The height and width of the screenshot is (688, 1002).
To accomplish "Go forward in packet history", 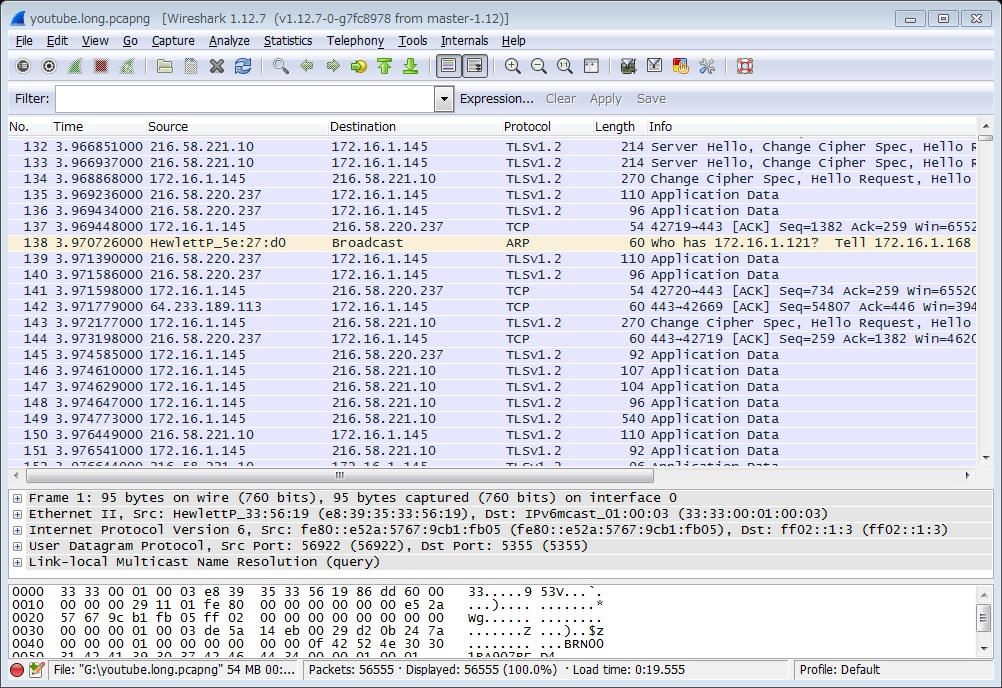I will pyautogui.click(x=333, y=66).
